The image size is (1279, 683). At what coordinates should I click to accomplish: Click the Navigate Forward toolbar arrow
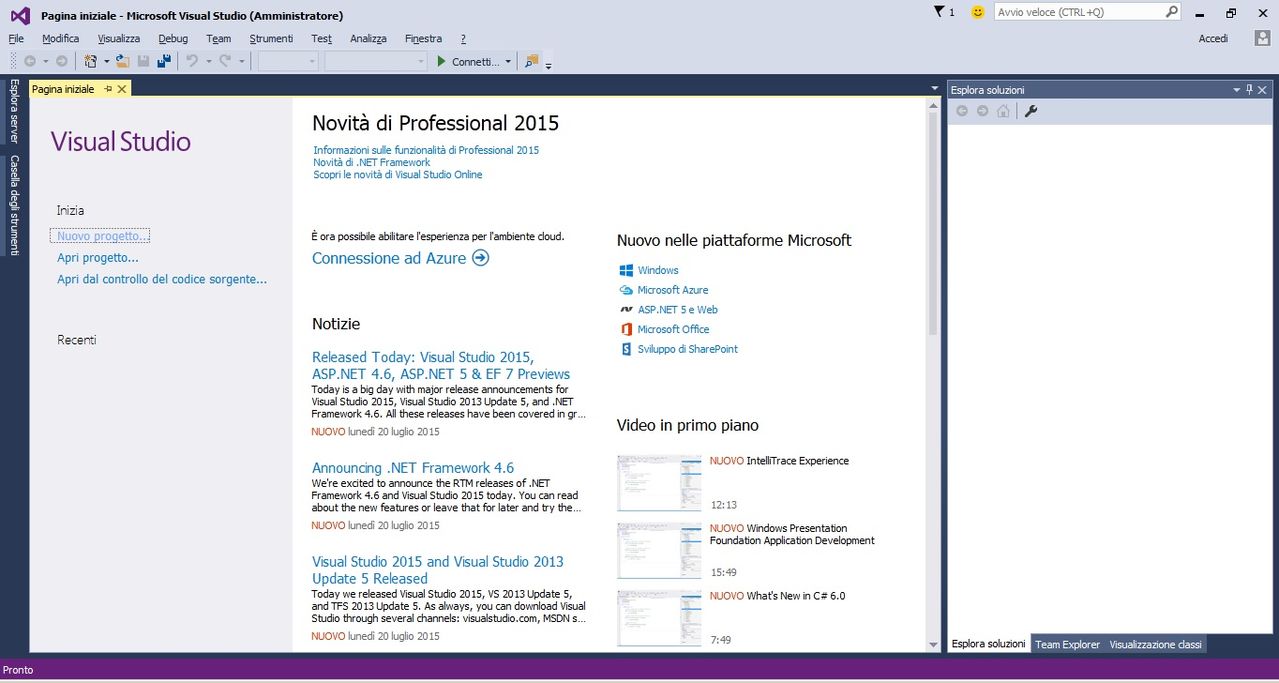(62, 61)
